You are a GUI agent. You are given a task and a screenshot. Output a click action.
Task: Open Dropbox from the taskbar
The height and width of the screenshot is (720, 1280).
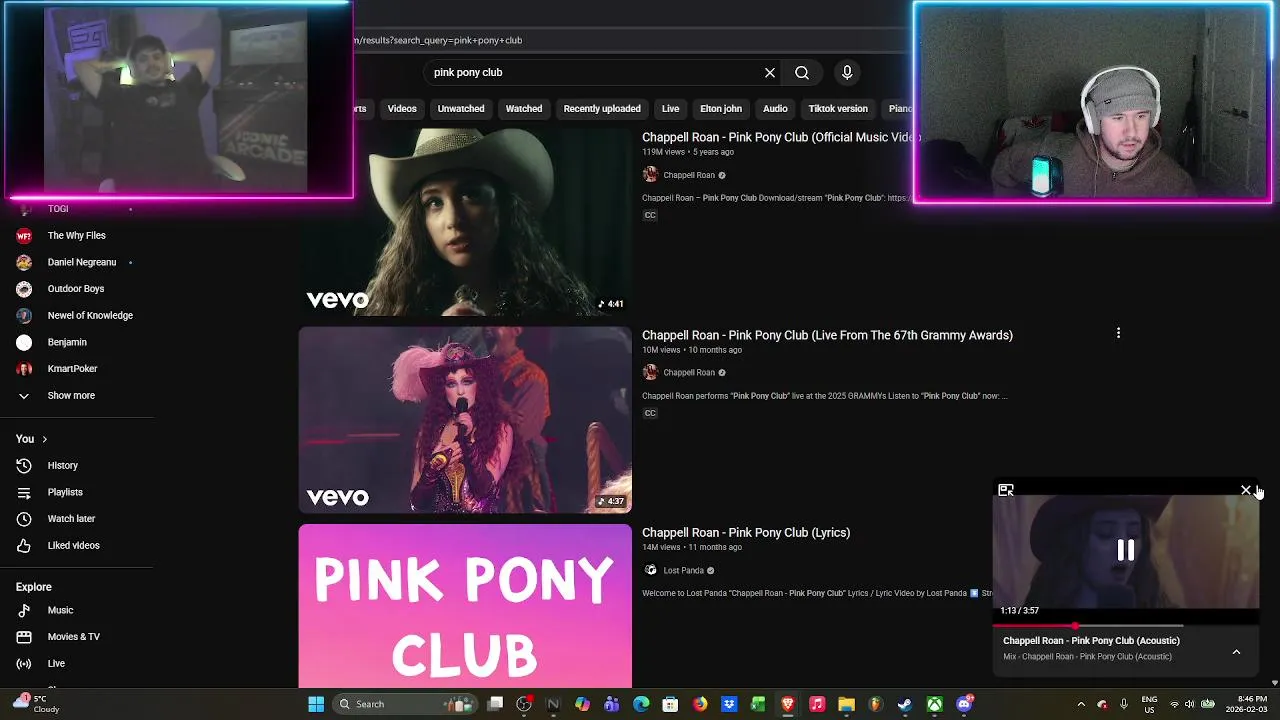[729, 704]
